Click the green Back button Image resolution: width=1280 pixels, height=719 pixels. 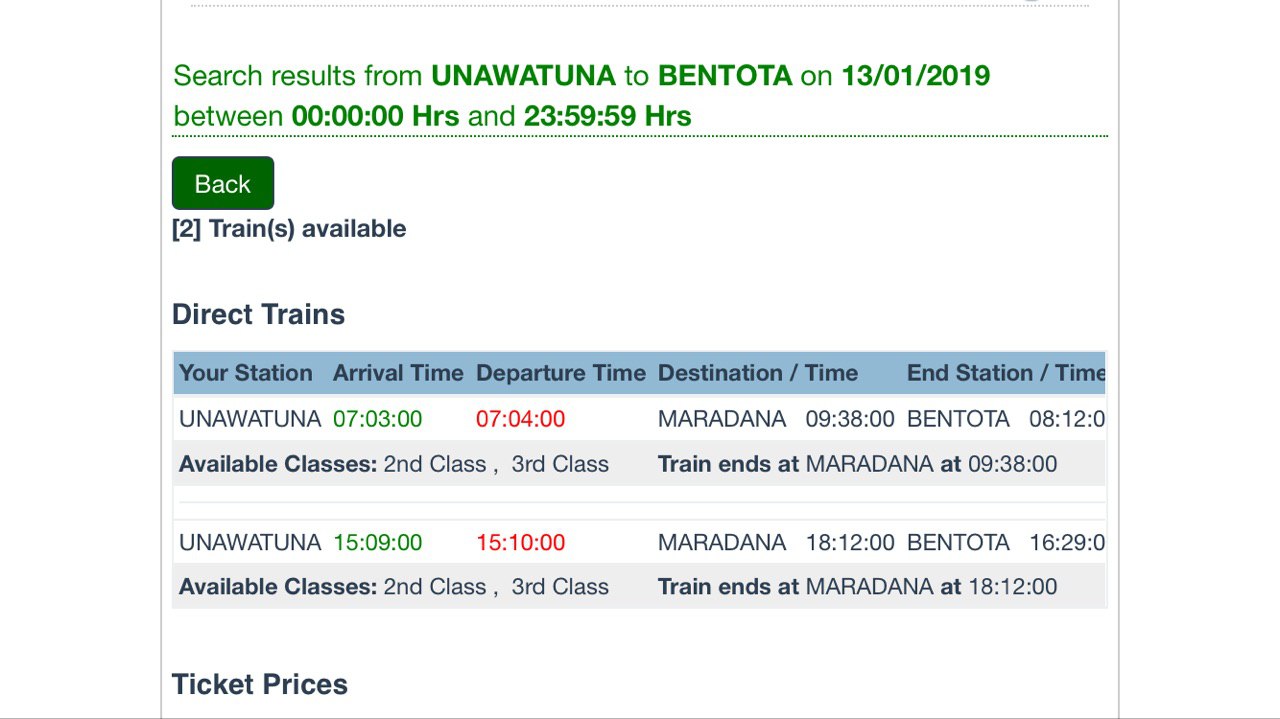[x=223, y=183]
